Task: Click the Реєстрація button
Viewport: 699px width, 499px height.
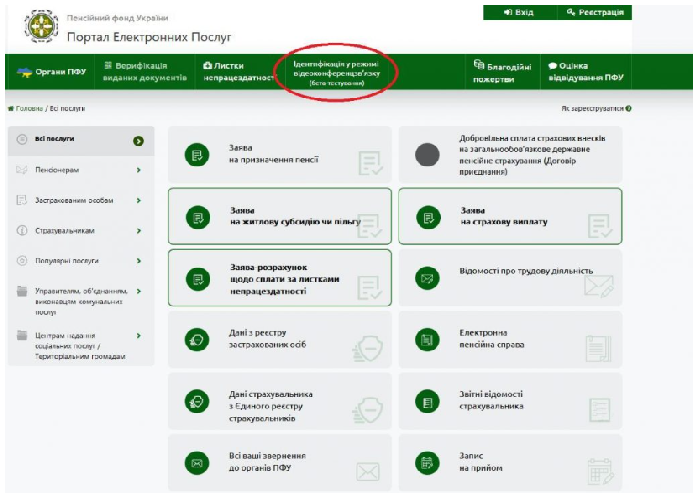Action: 594,12
